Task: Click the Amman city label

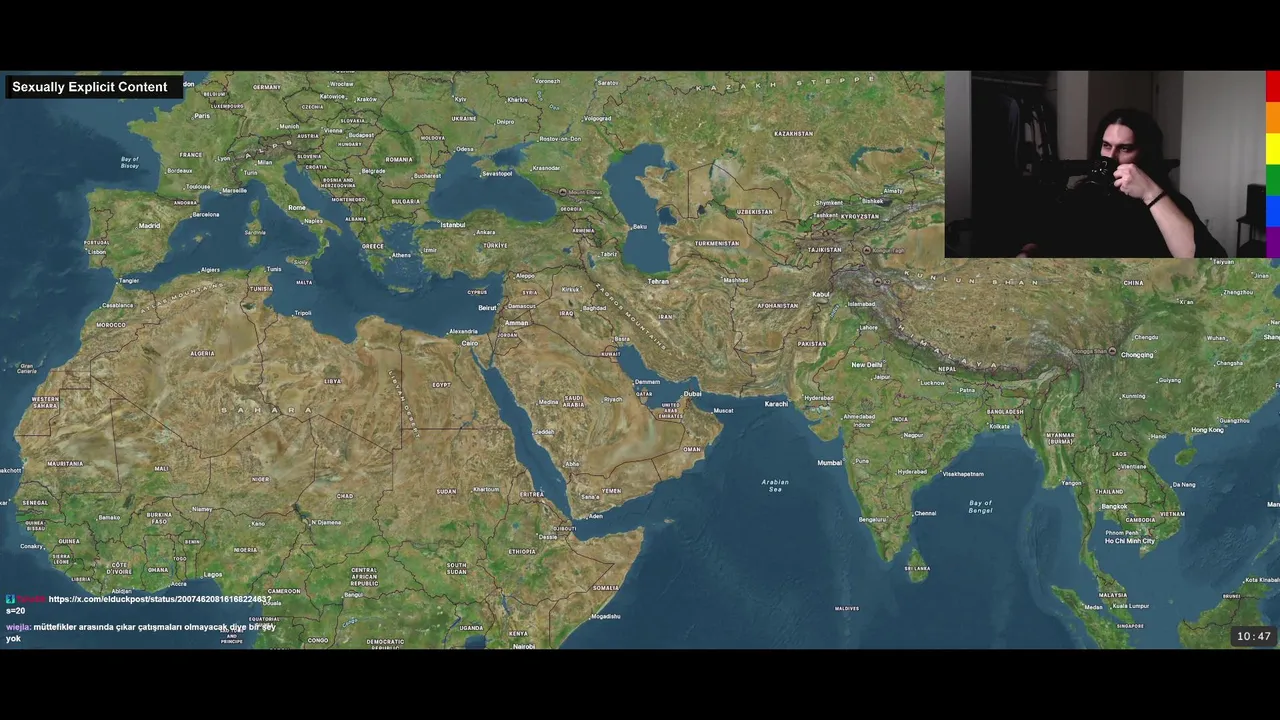Action: pyautogui.click(x=516, y=323)
